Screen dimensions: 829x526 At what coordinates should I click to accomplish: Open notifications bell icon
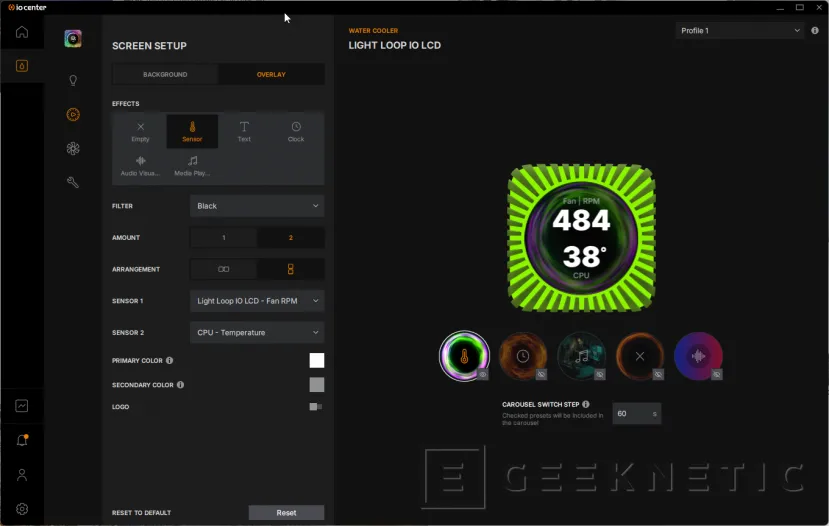point(22,440)
